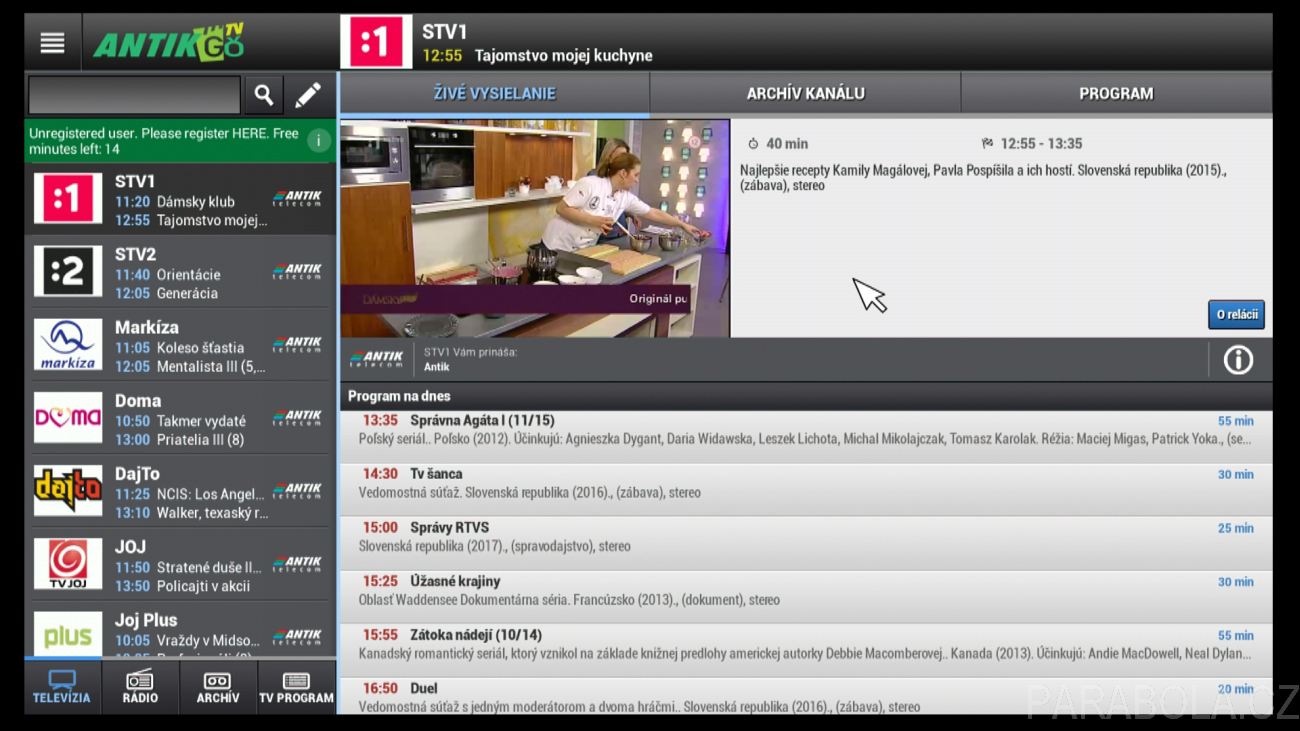Viewport: 1300px width, 731px height.
Task: Click Antik telecom logo in STV2 row
Action: (297, 271)
